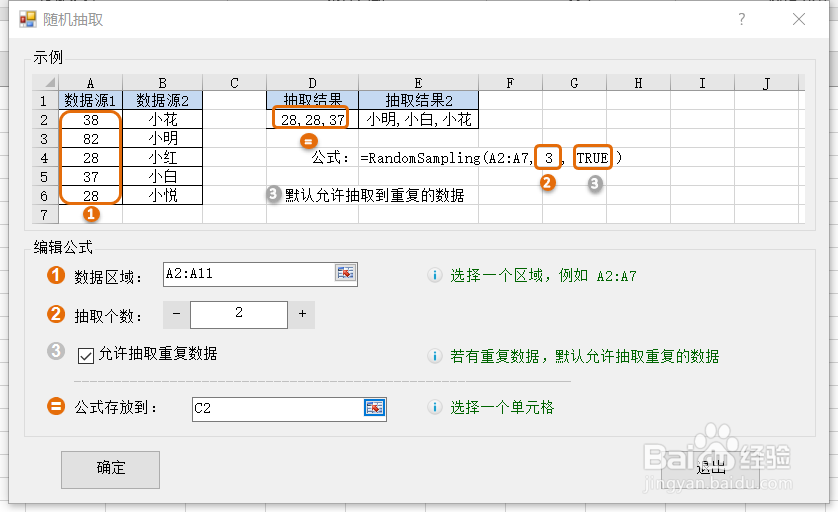Click the note 默认允许抽取到重复的数据

coord(374,196)
